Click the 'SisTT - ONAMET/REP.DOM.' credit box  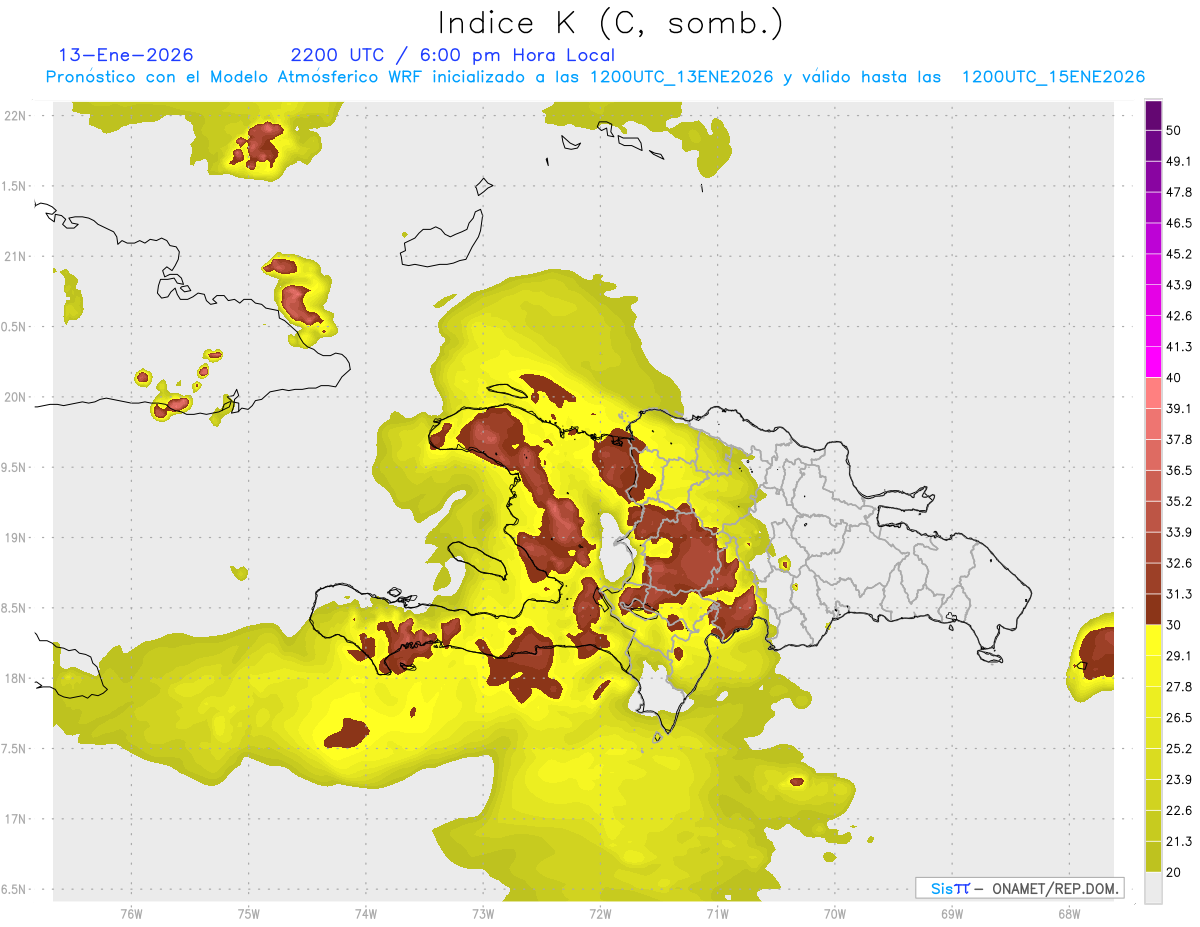[1020, 888]
